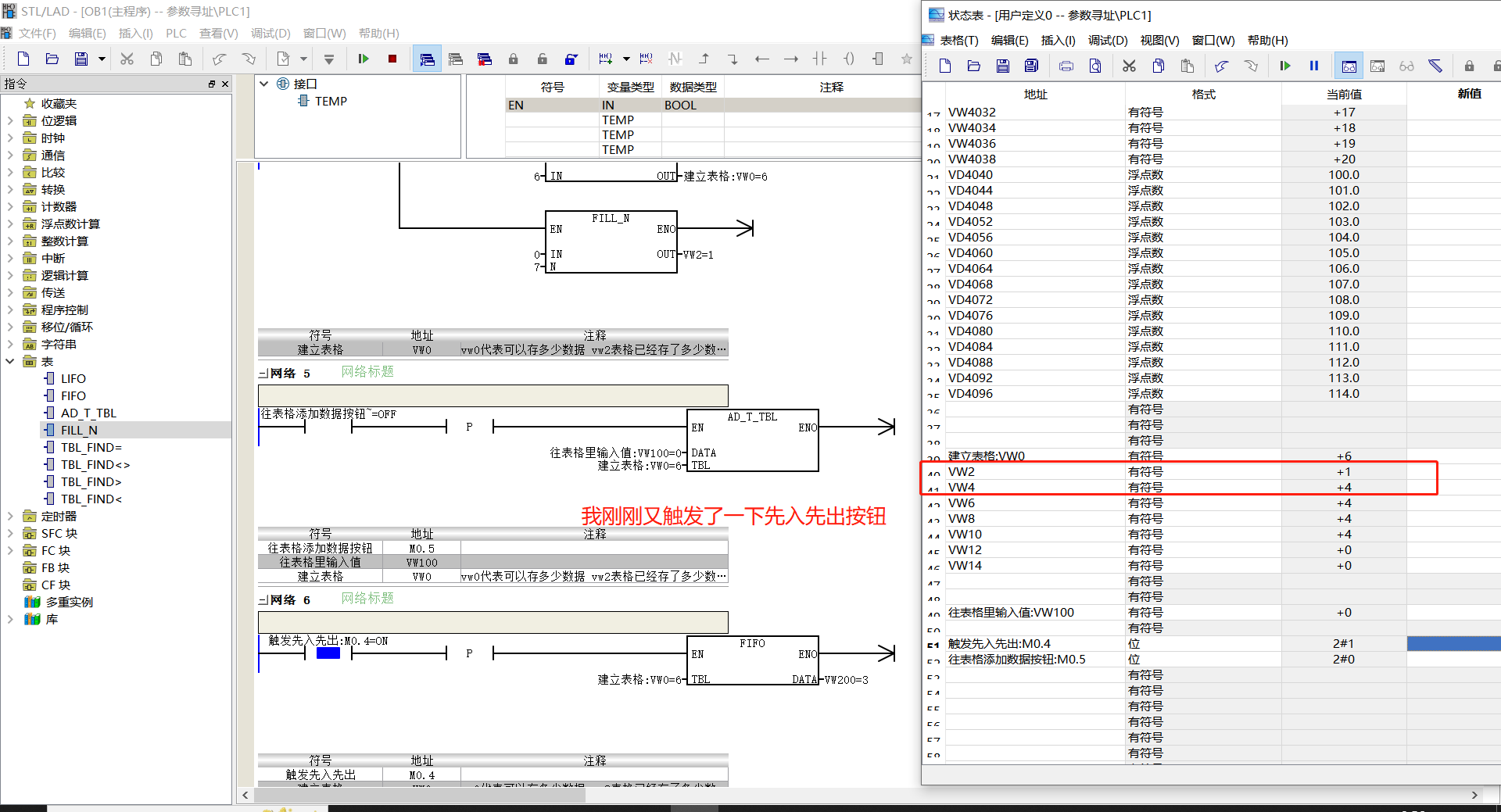This screenshot has height=812, width=1501.
Task: Toggle the M0.4 blue contact in network 6
Action: (328, 653)
